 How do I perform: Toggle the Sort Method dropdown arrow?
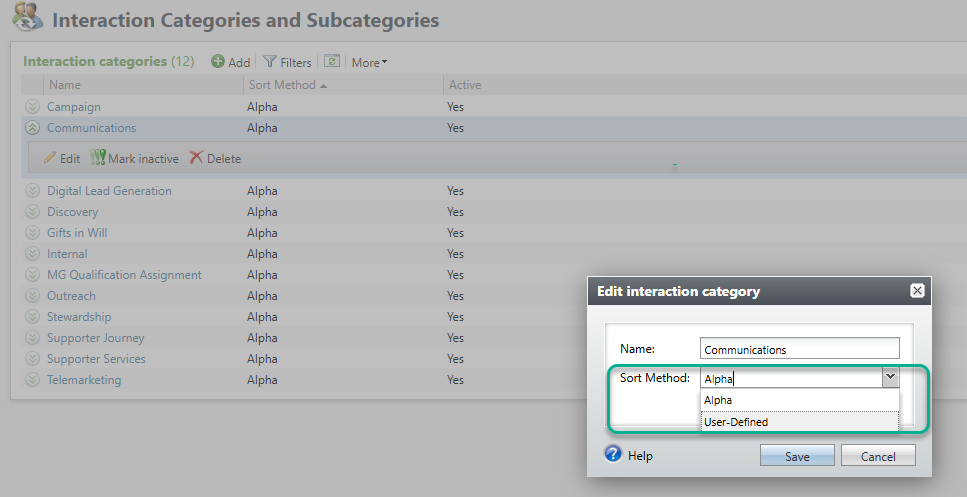890,377
